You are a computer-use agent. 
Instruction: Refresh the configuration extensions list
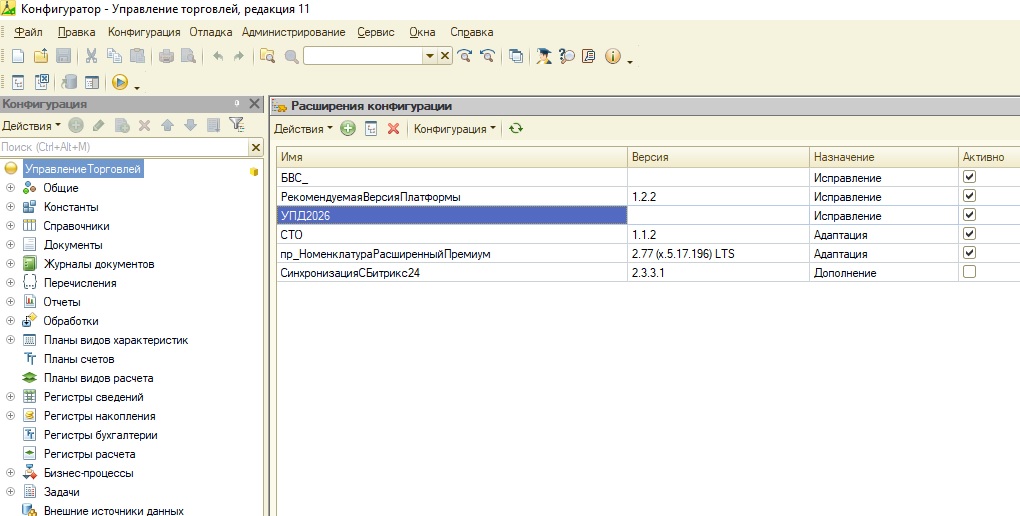point(516,129)
